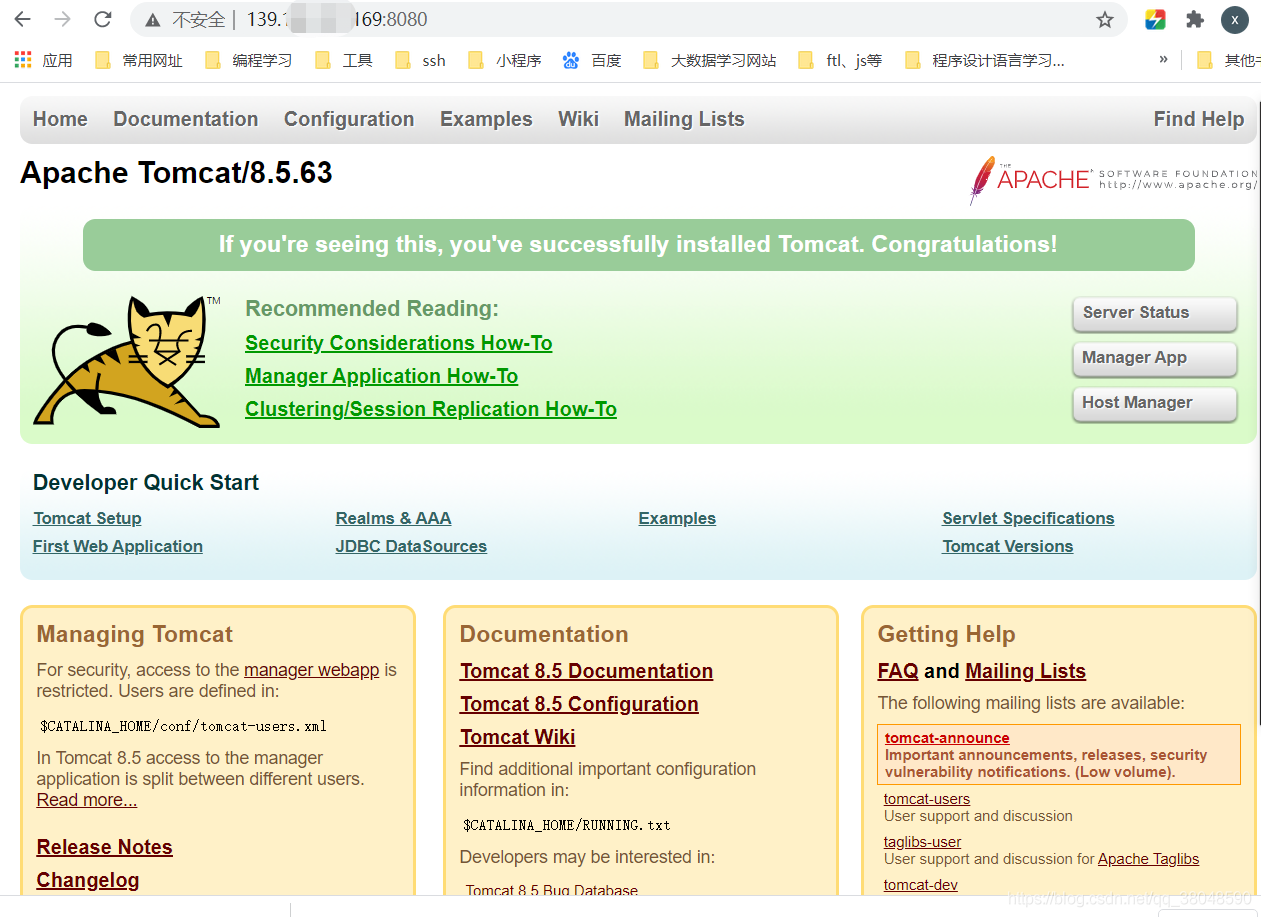Open the Extensions puzzle-piece menu
Viewport: 1261px width, 917px height.
pos(1195,19)
